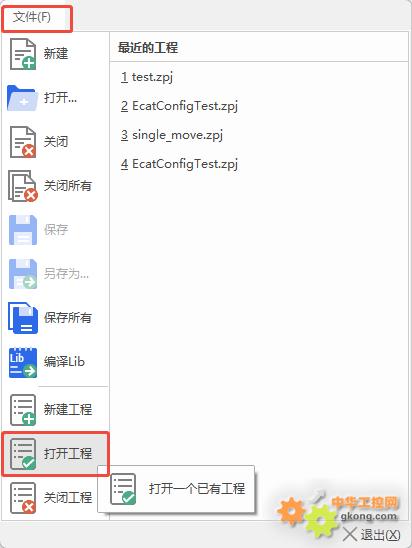Open recent project 1 test.zpj
The width and height of the screenshot is (412, 548).
point(147,77)
